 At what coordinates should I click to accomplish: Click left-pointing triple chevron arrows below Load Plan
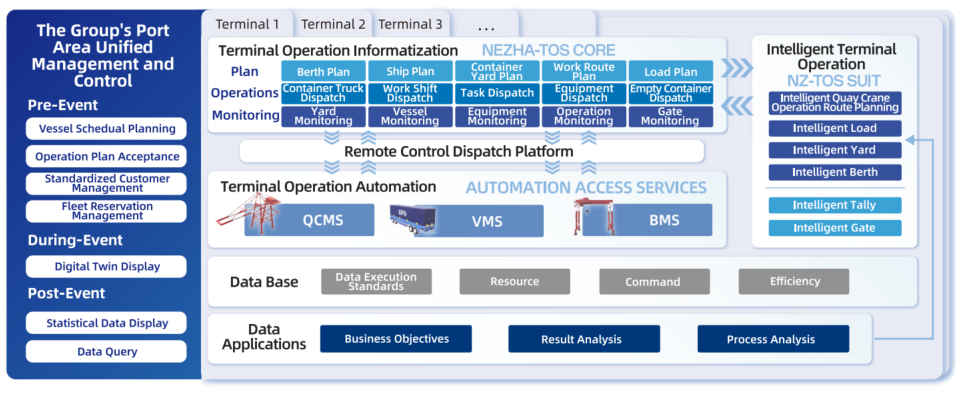(x=735, y=105)
